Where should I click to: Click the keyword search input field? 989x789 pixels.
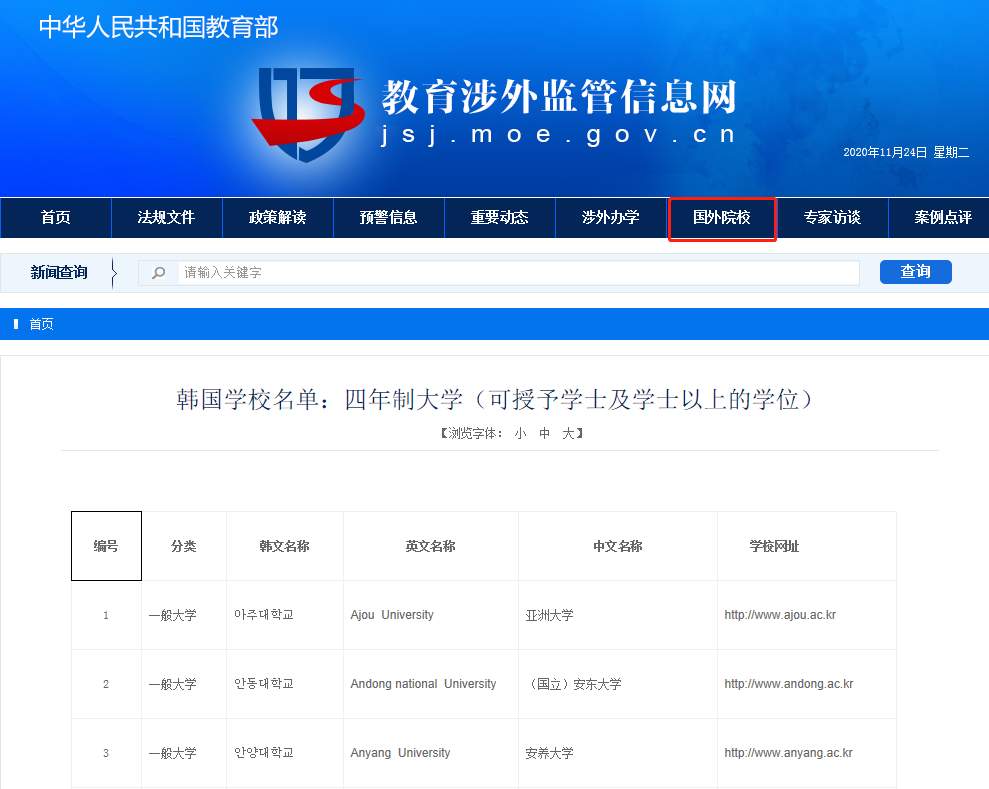click(x=518, y=272)
